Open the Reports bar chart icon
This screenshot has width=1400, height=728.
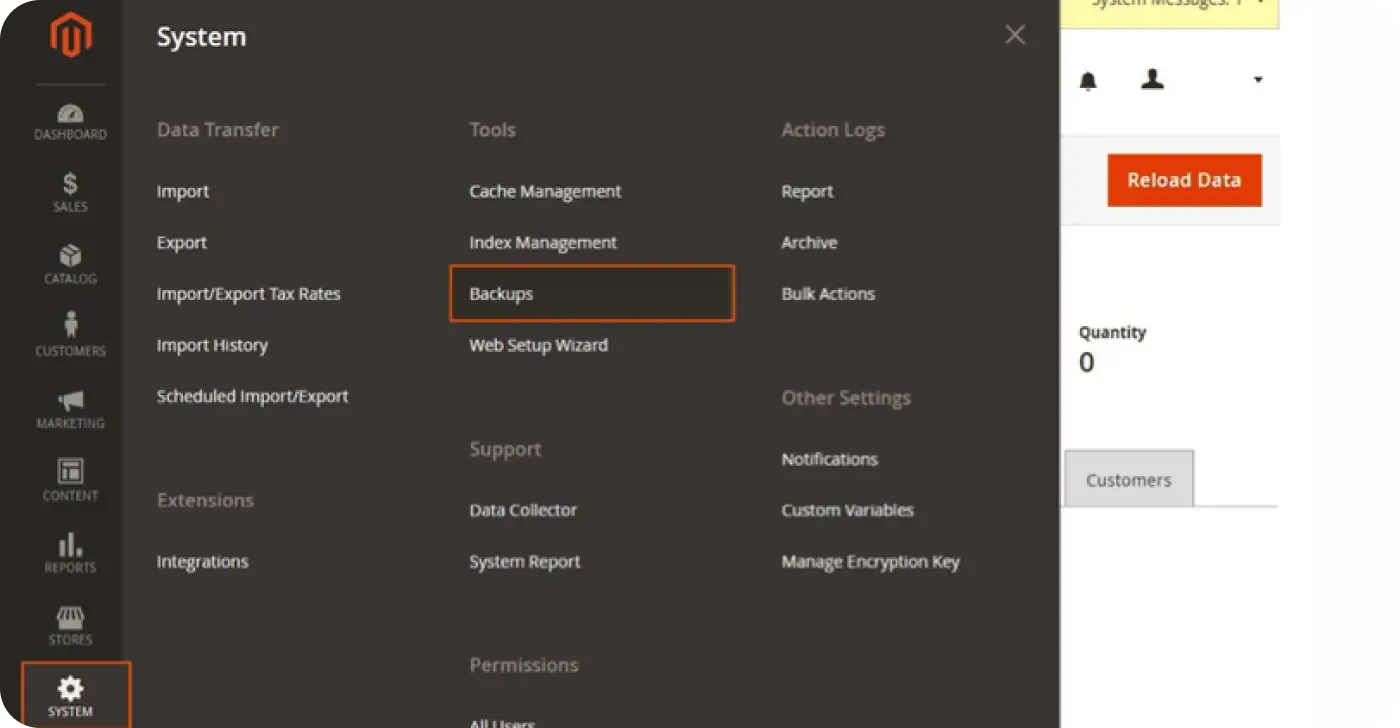[70, 545]
